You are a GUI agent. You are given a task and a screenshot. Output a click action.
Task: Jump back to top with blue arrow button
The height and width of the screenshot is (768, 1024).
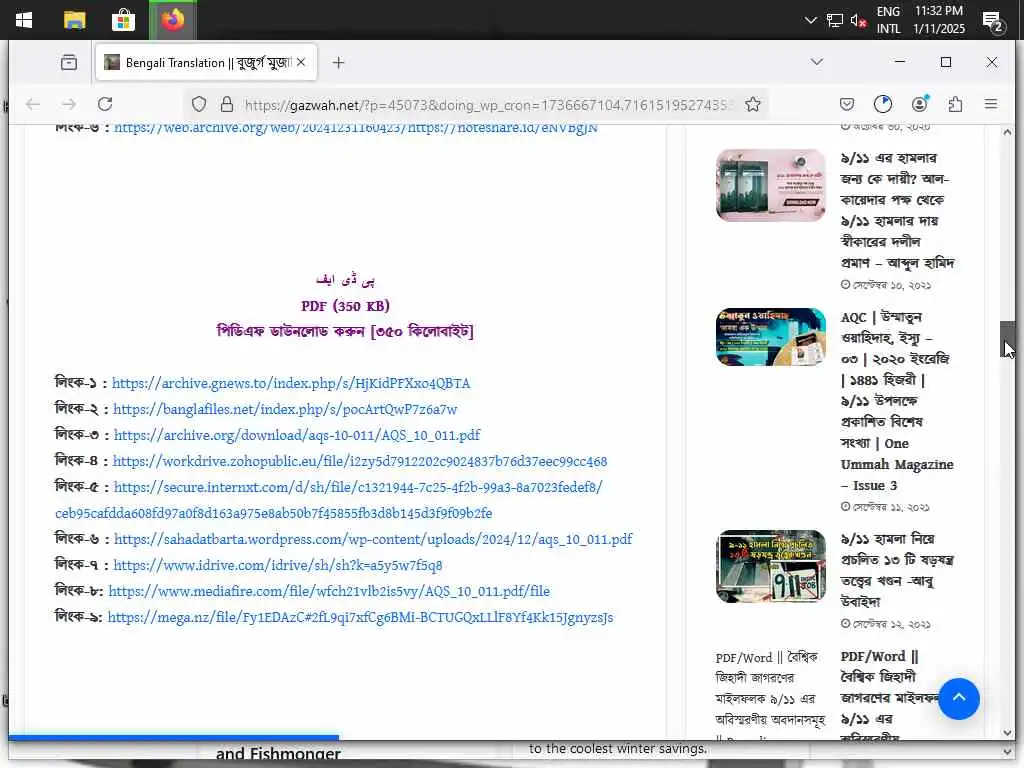click(x=959, y=699)
